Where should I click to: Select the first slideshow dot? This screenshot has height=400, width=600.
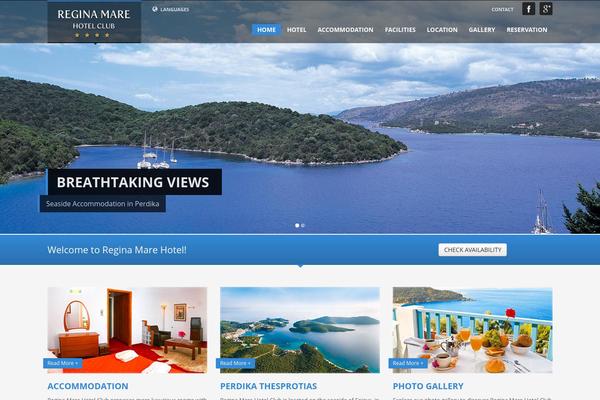(297, 225)
